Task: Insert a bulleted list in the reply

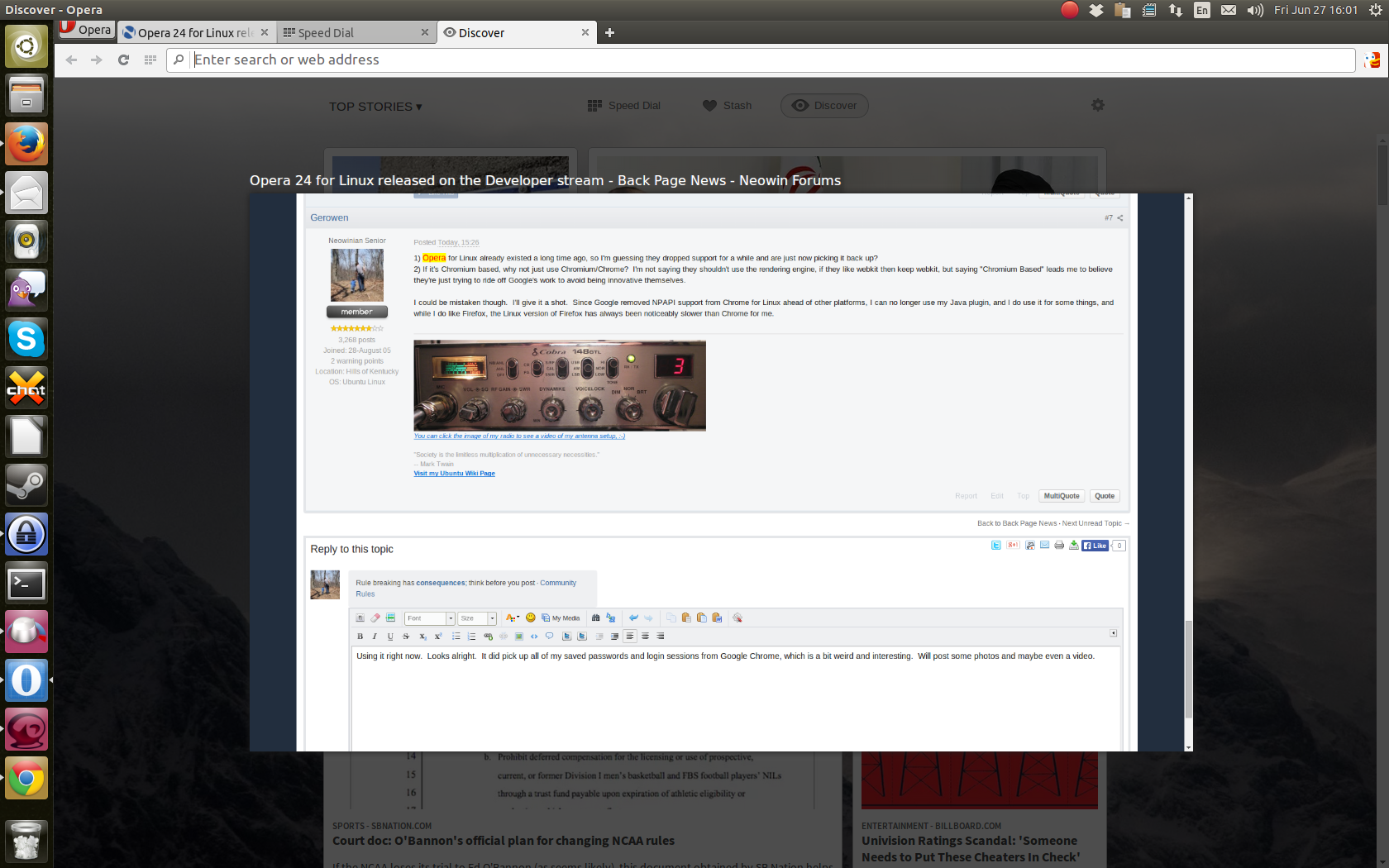Action: pyautogui.click(x=456, y=637)
